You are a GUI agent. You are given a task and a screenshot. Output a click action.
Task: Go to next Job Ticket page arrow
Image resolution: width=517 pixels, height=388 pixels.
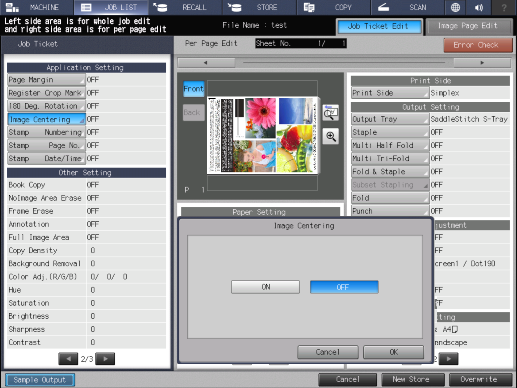click(x=105, y=359)
